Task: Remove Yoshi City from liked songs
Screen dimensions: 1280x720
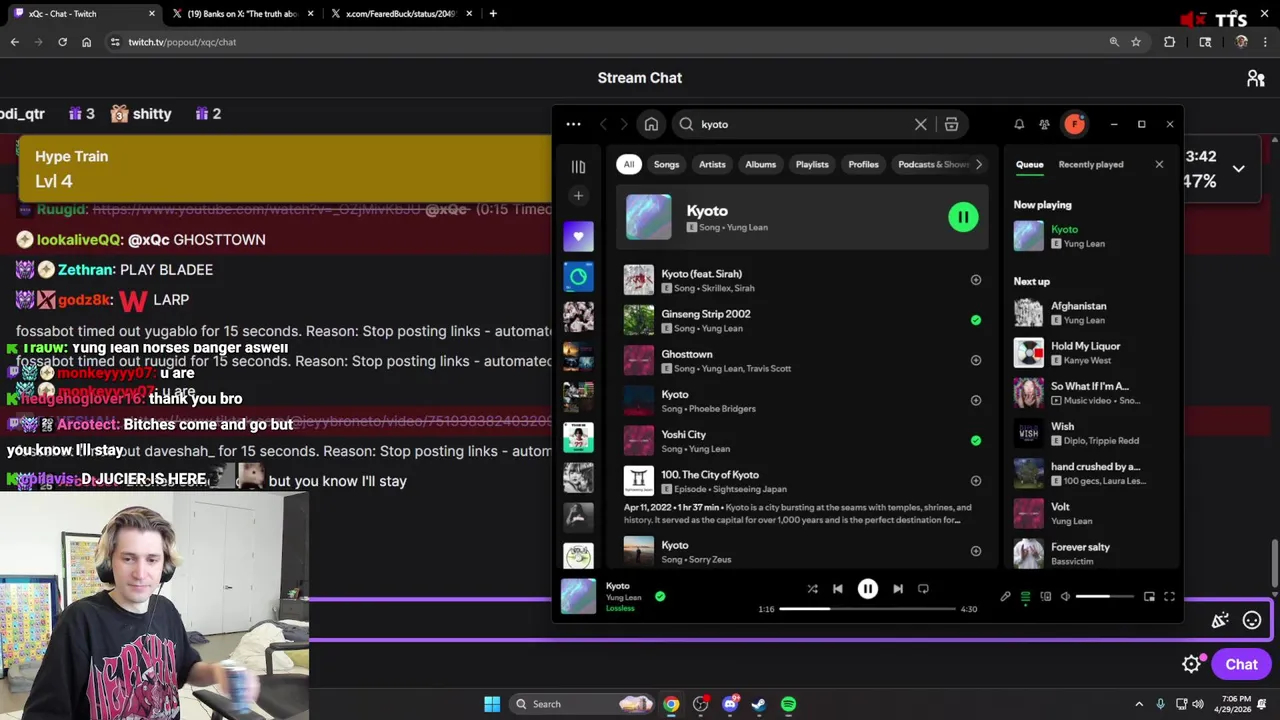Action: [x=976, y=440]
